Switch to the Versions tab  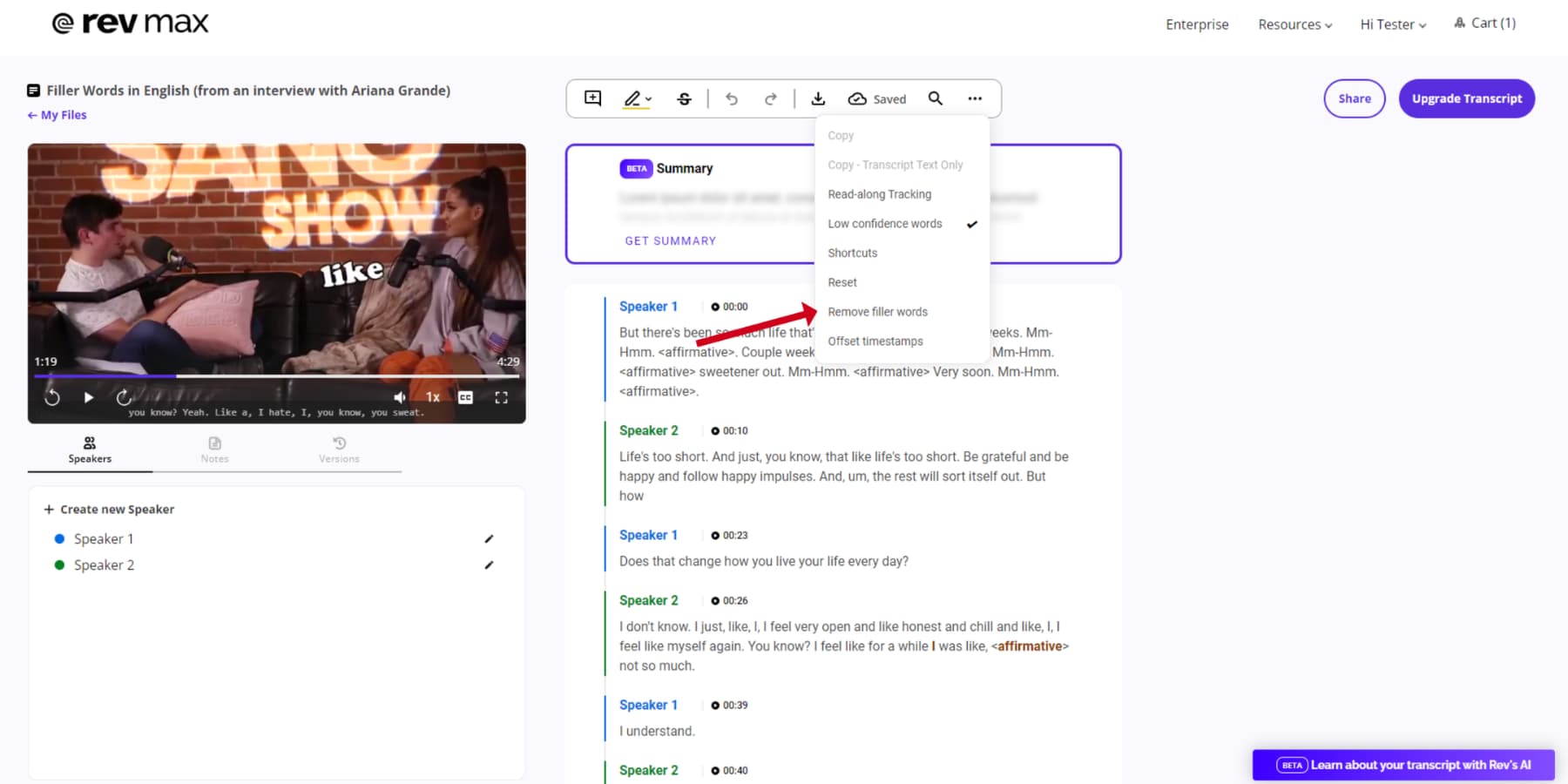point(339,450)
